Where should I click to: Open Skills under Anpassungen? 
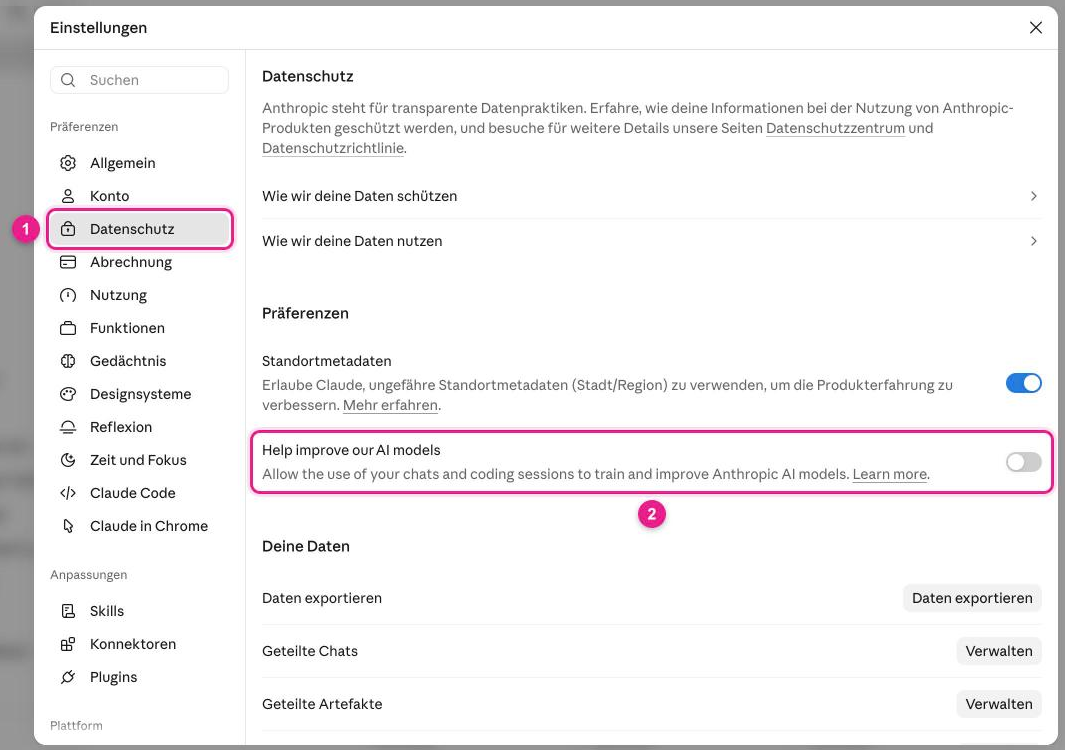140,611
